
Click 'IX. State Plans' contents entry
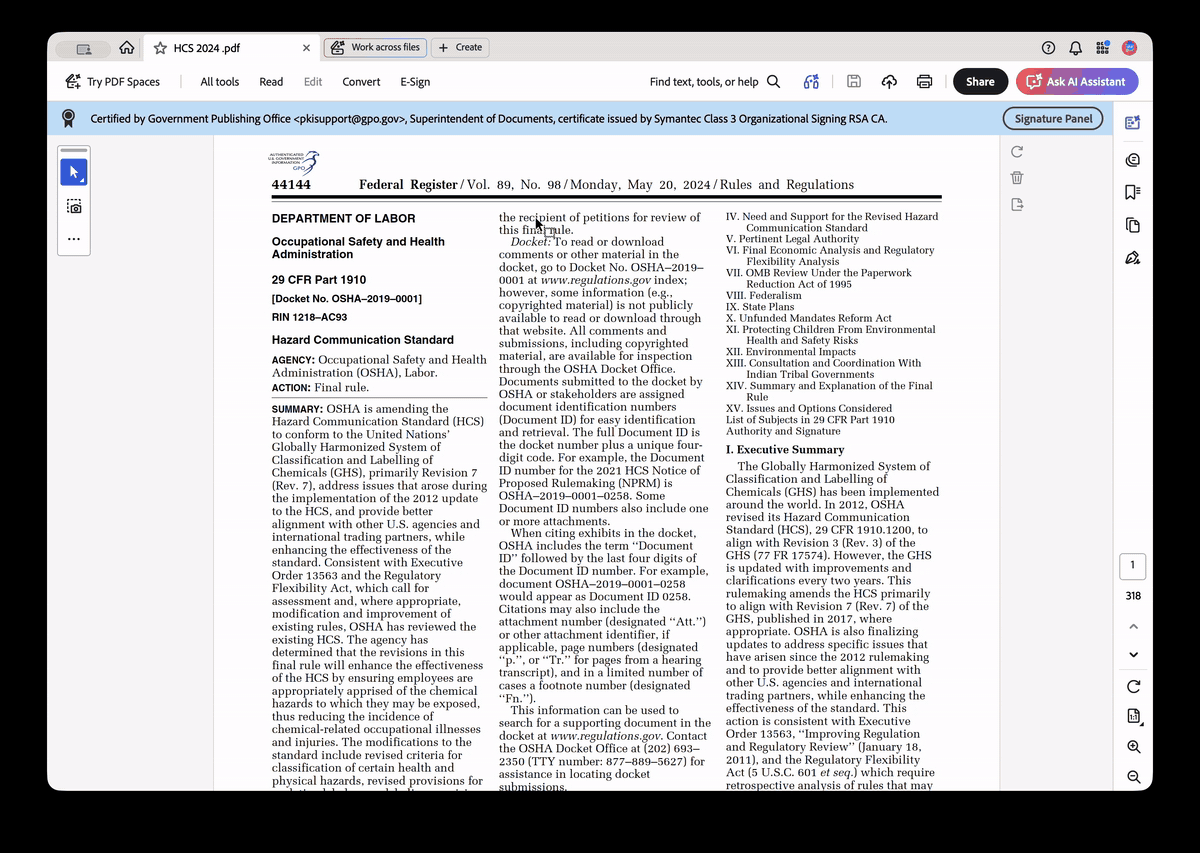tap(760, 307)
